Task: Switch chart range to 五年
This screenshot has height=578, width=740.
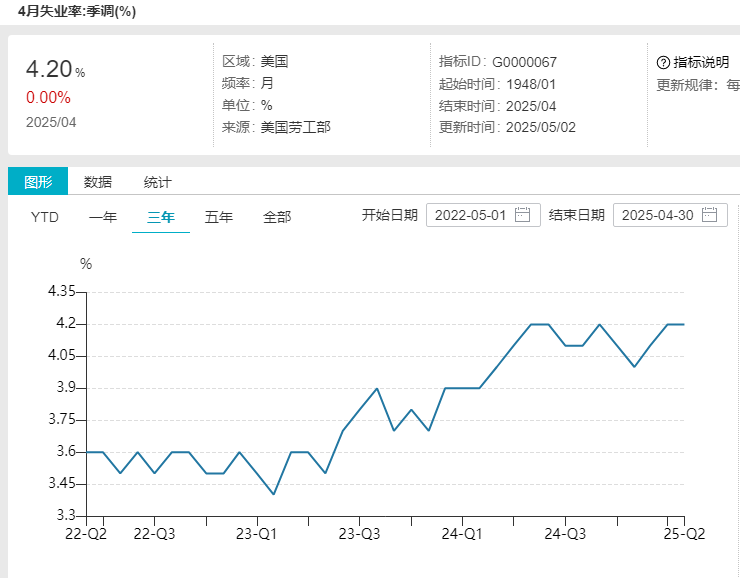Action: click(x=219, y=217)
